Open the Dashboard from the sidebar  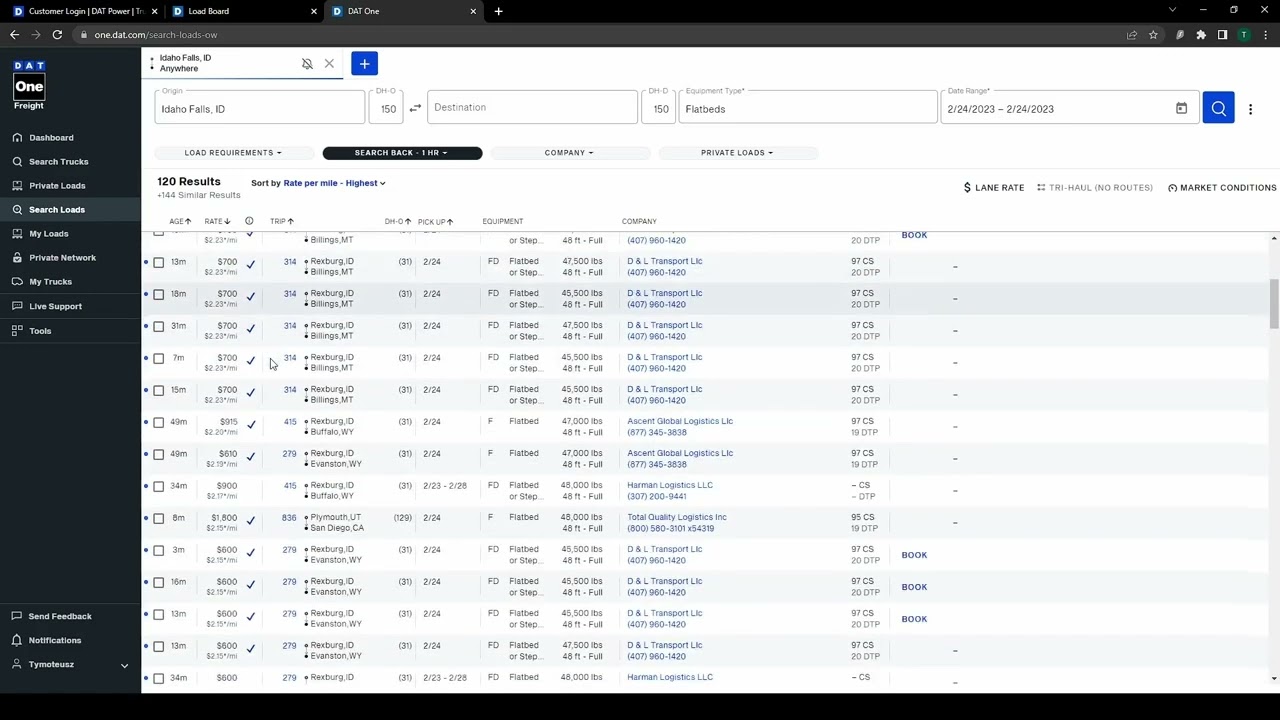[x=51, y=137]
